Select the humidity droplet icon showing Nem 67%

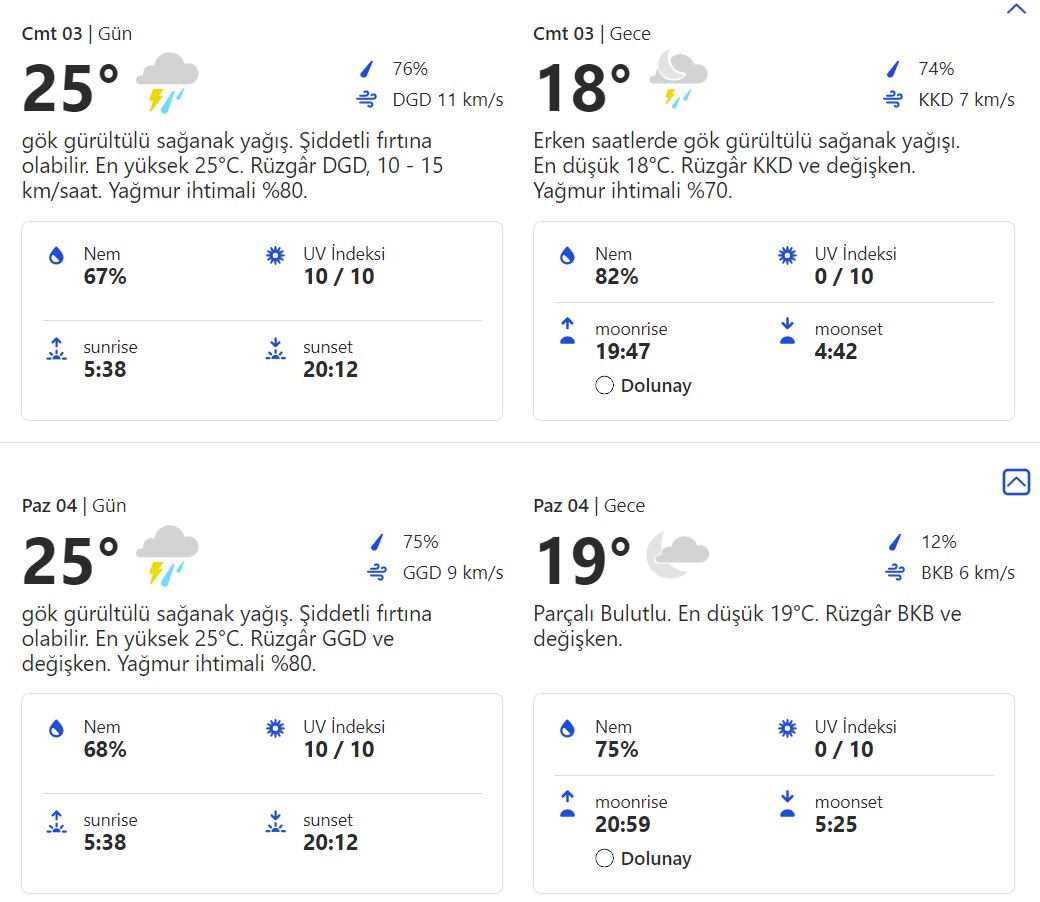[57, 255]
